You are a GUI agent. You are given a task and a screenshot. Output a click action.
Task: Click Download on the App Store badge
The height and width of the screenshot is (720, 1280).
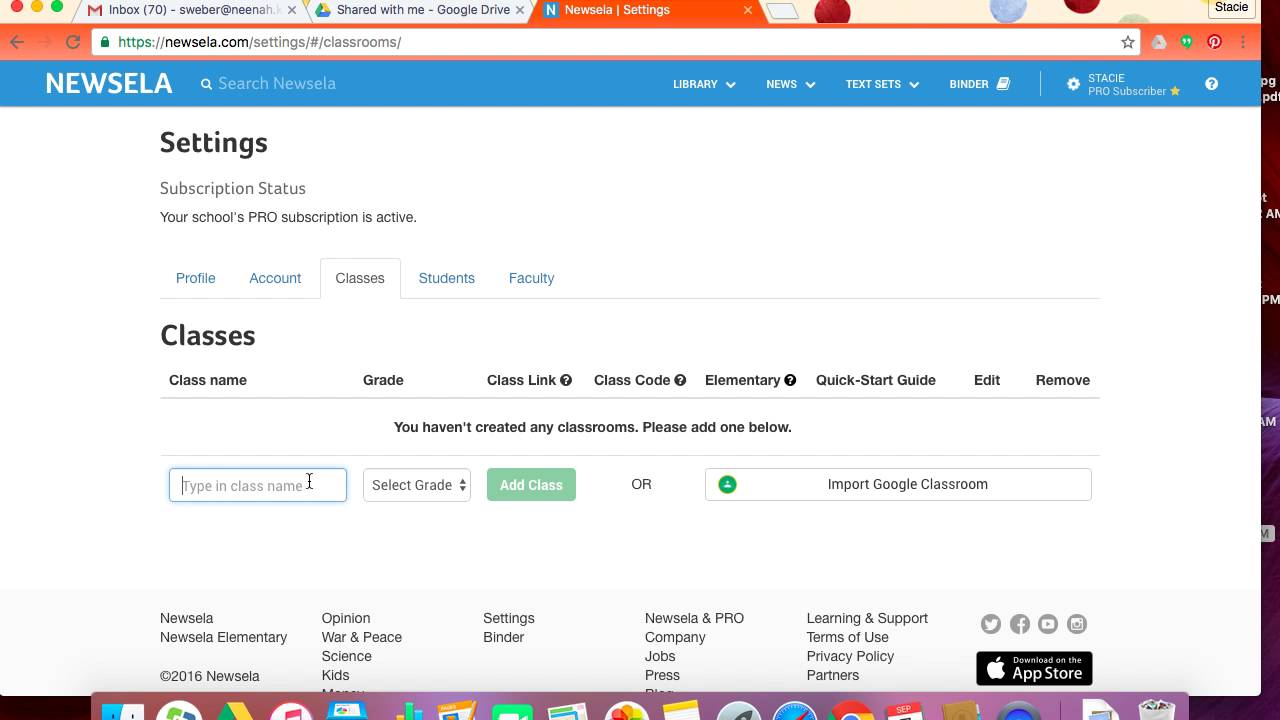(1034, 668)
